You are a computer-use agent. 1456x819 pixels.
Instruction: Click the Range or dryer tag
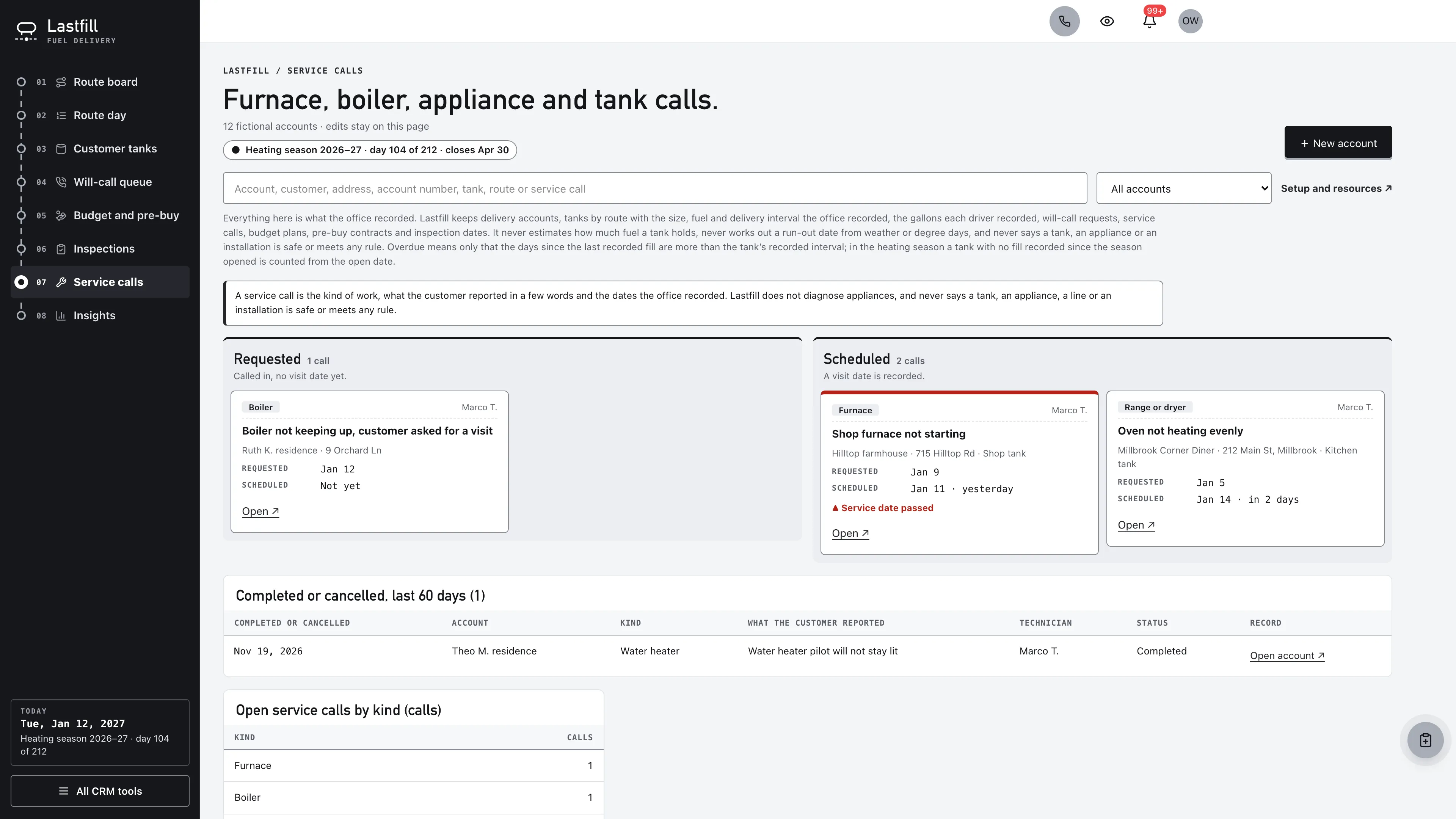[1155, 407]
